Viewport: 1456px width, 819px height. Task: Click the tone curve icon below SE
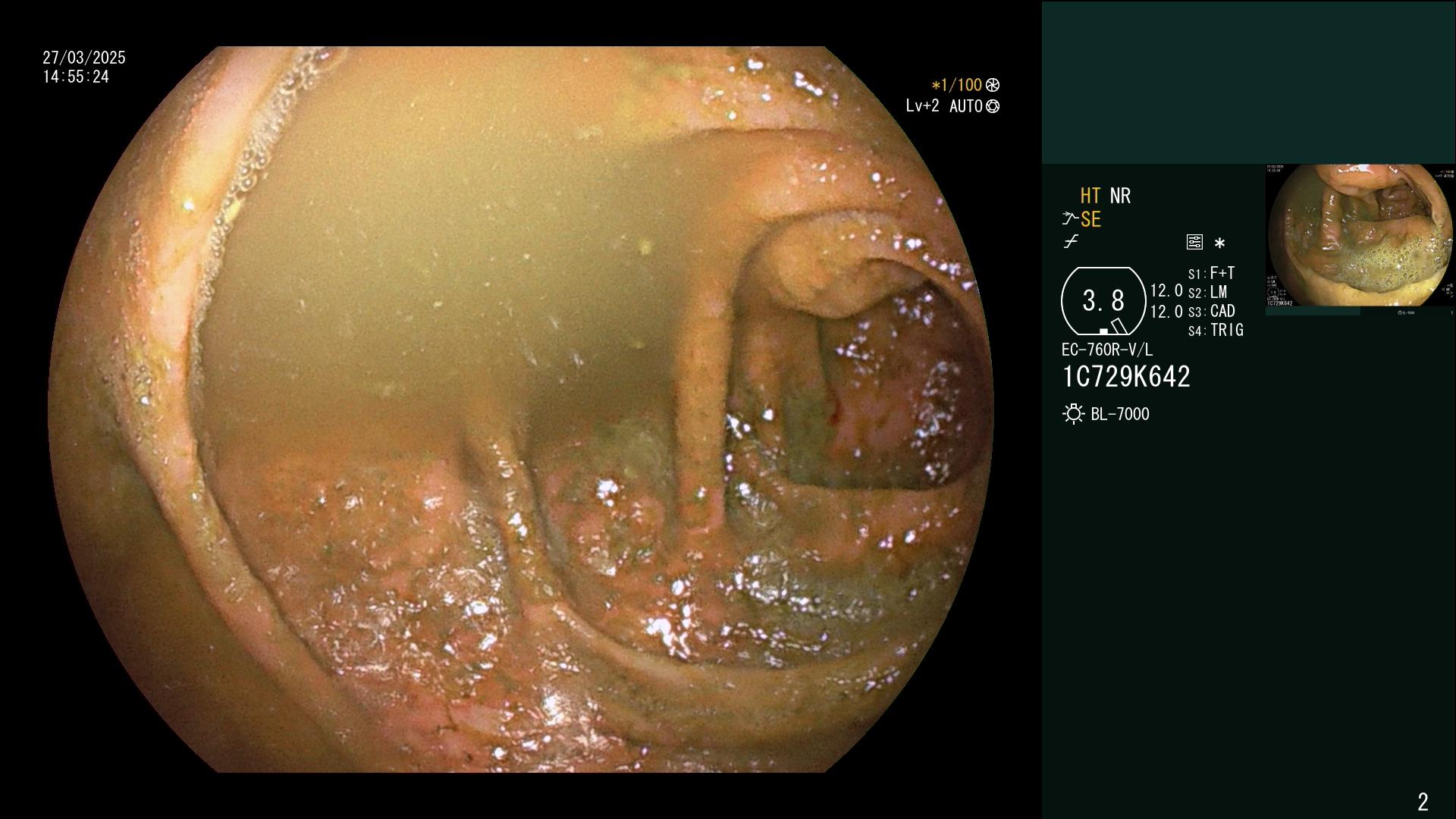pyautogui.click(x=1071, y=242)
